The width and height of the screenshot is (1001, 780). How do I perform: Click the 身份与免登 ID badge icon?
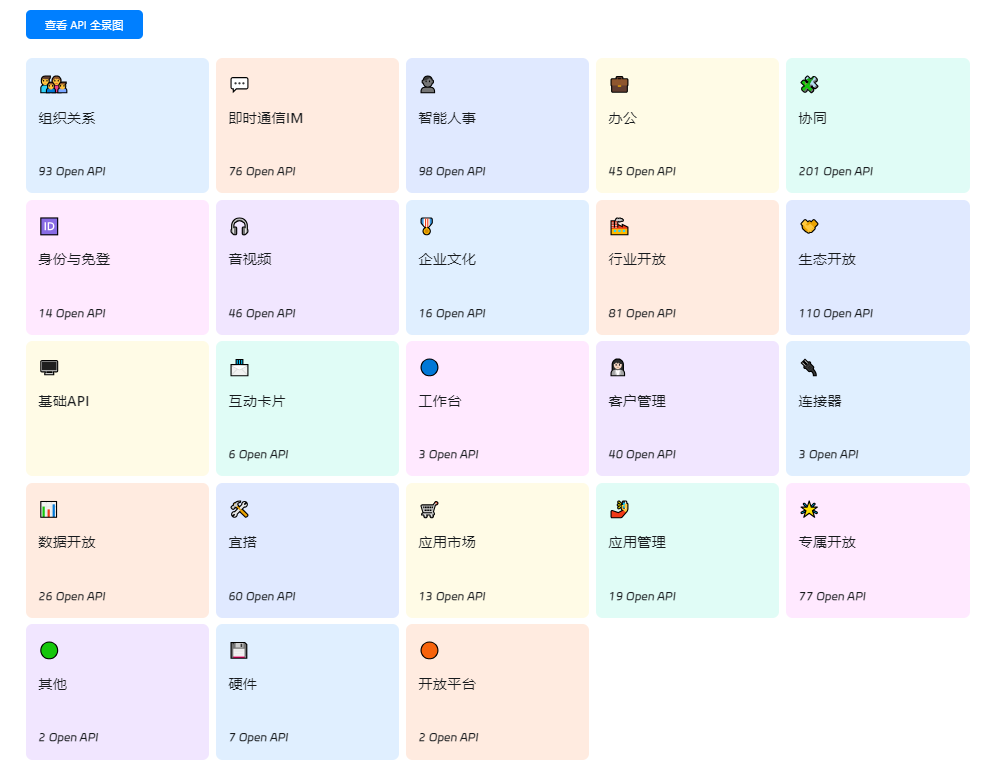(49, 226)
